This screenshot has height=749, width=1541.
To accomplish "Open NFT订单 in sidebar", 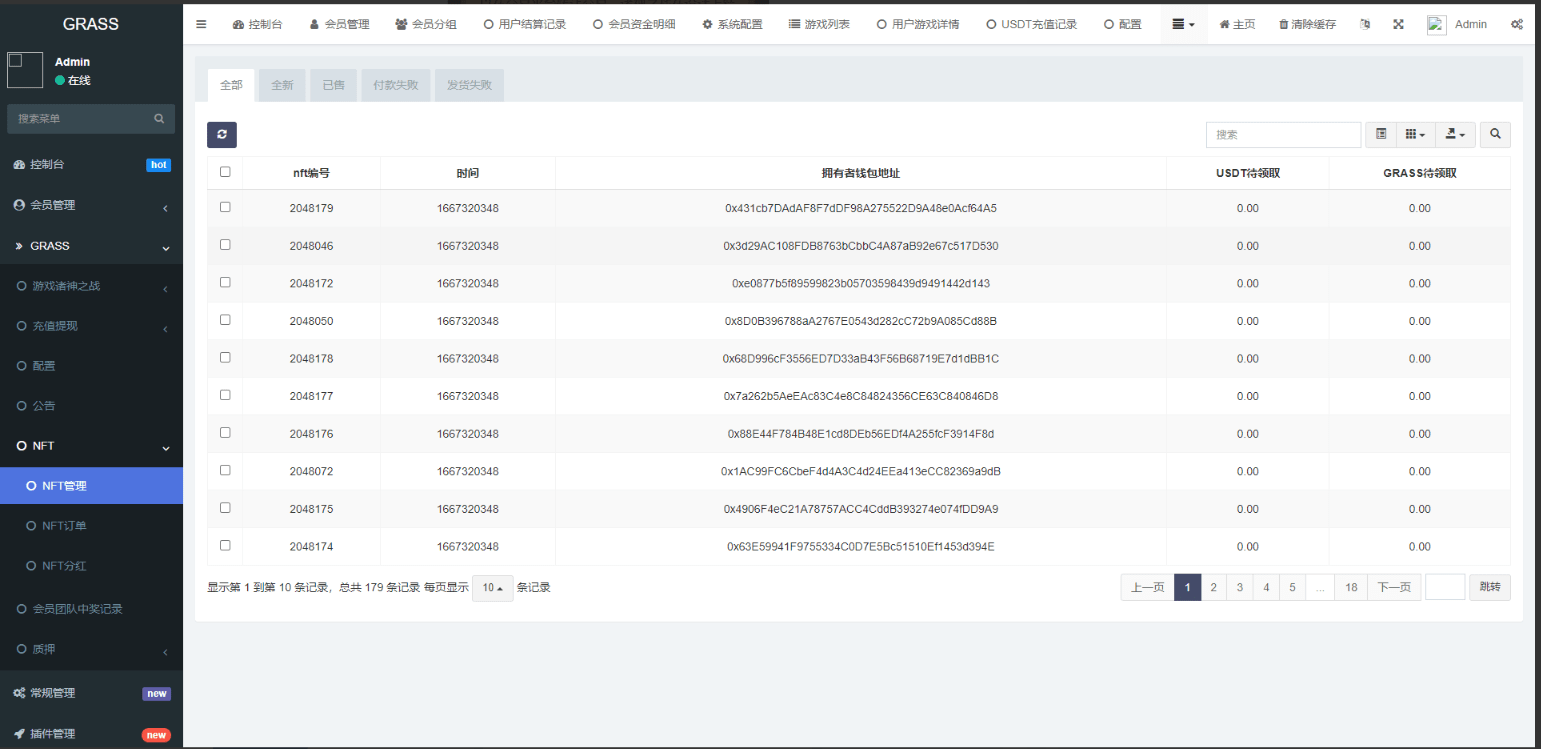I will click(91, 526).
